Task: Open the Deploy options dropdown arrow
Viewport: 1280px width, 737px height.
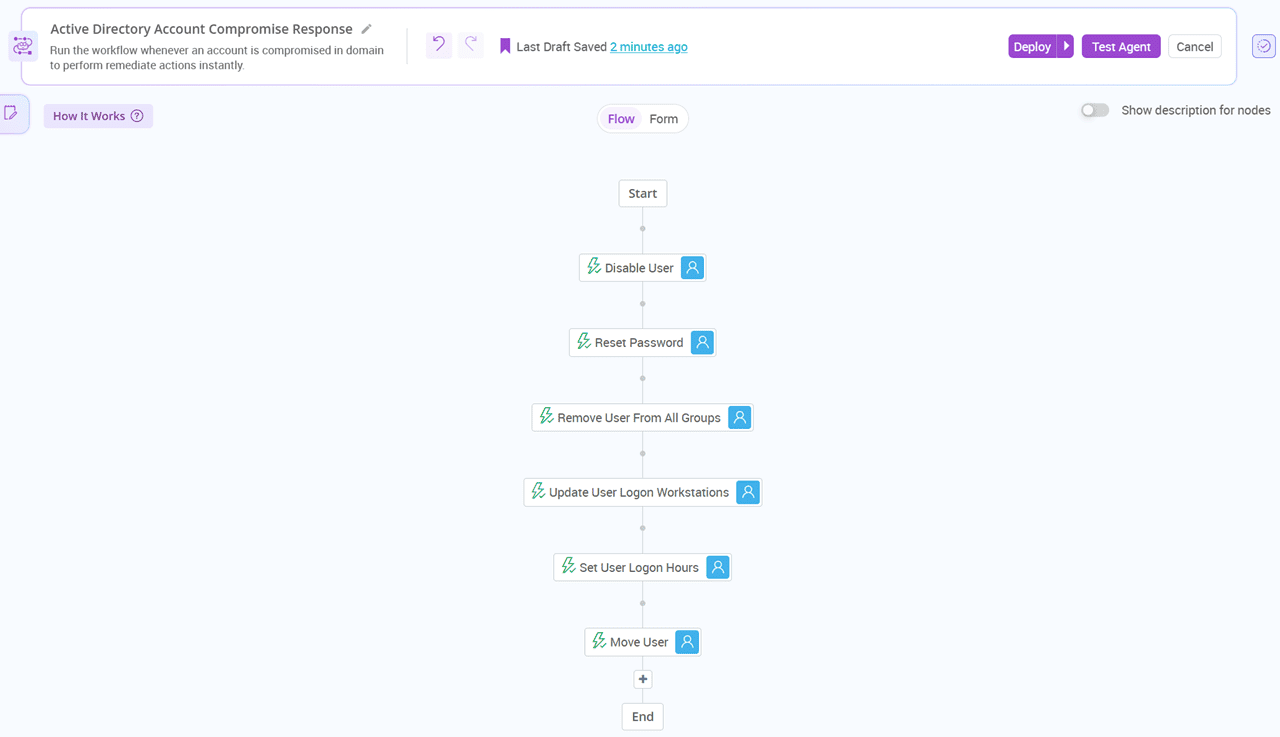Action: coord(1065,45)
